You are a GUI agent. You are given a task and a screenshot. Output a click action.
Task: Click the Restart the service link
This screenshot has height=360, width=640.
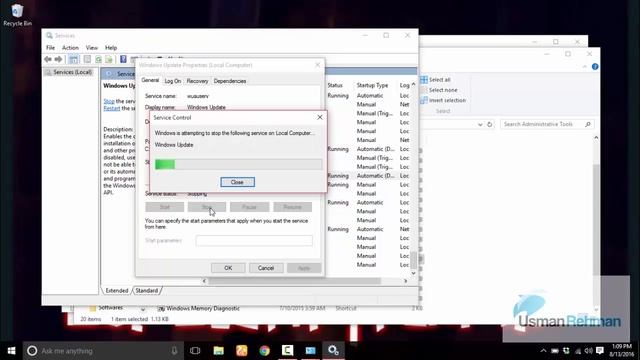[x=112, y=109]
